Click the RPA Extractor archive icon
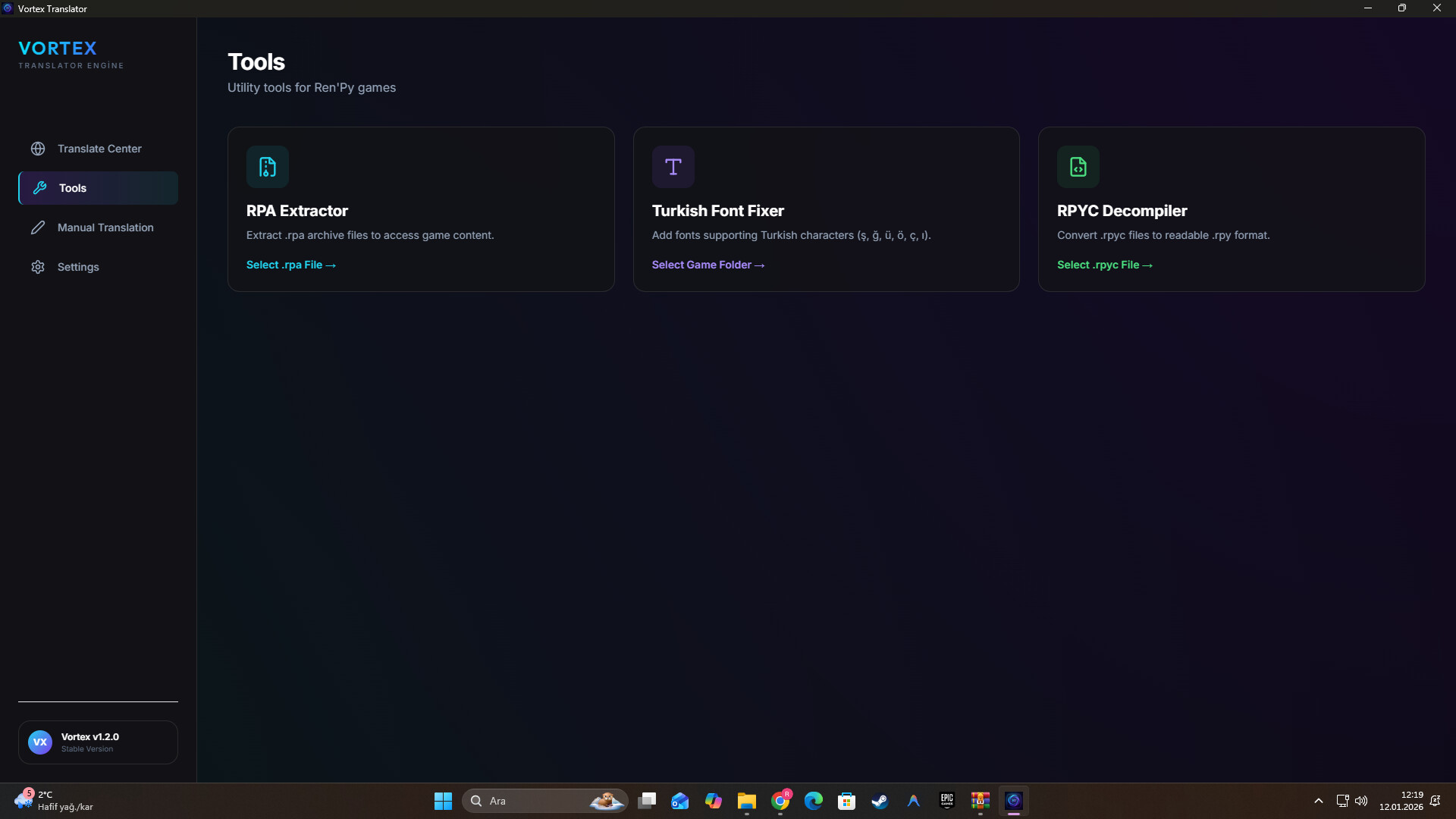The height and width of the screenshot is (819, 1456). [x=267, y=166]
